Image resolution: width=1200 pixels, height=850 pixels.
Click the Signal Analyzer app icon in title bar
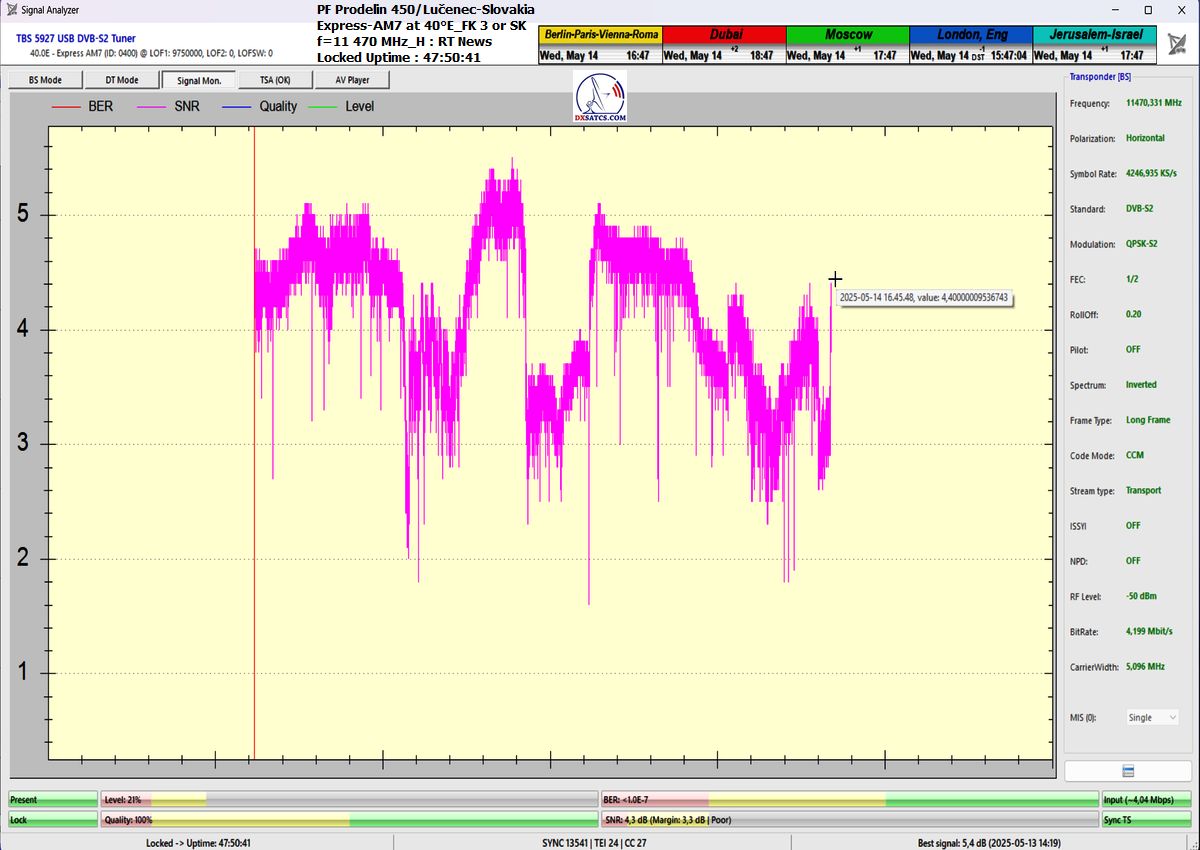pos(11,10)
